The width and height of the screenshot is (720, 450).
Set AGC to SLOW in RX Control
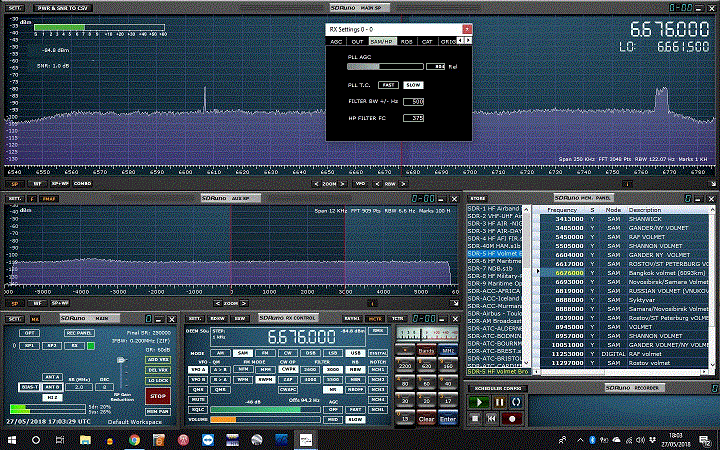[355, 420]
